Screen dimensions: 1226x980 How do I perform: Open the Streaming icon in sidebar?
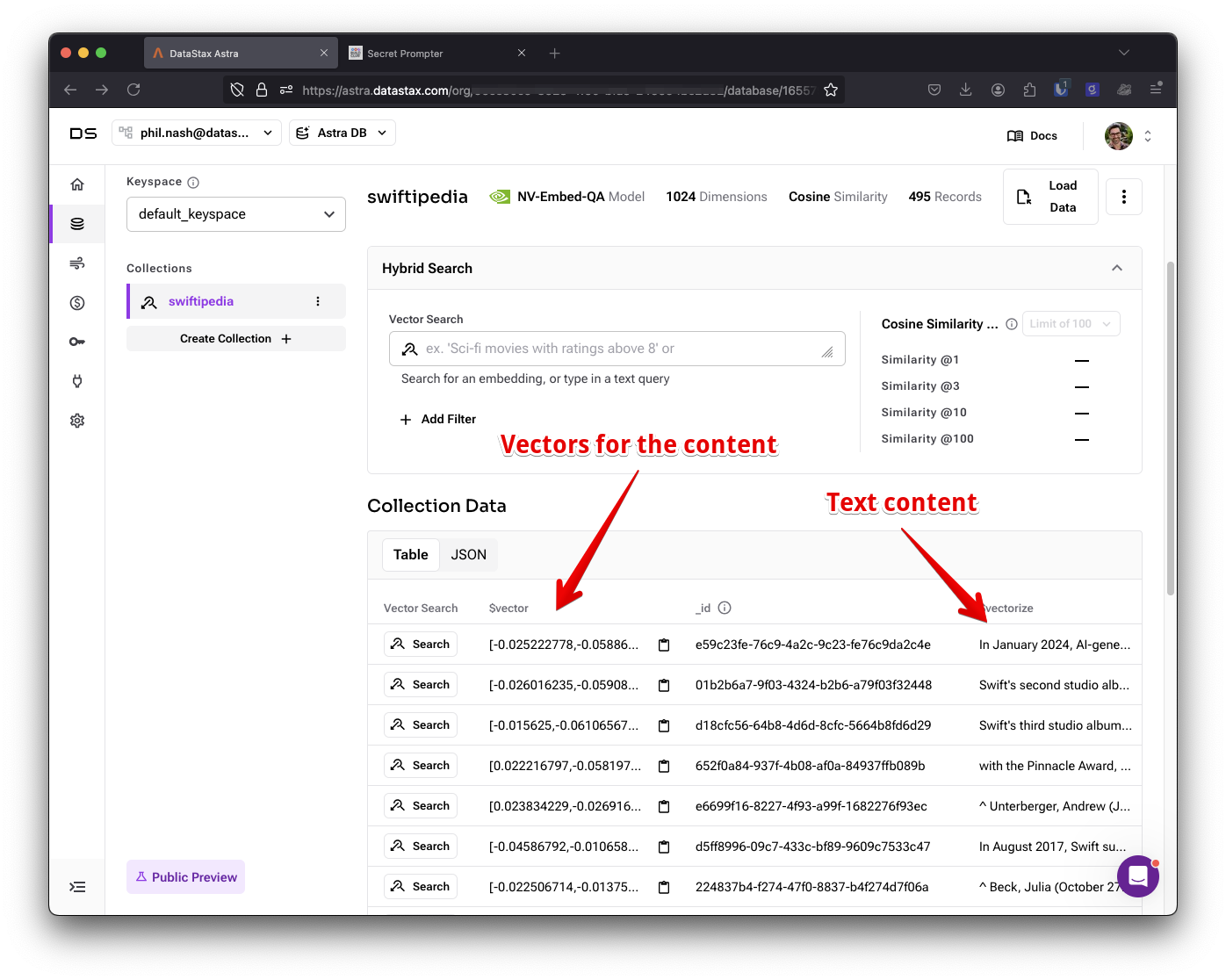77,263
